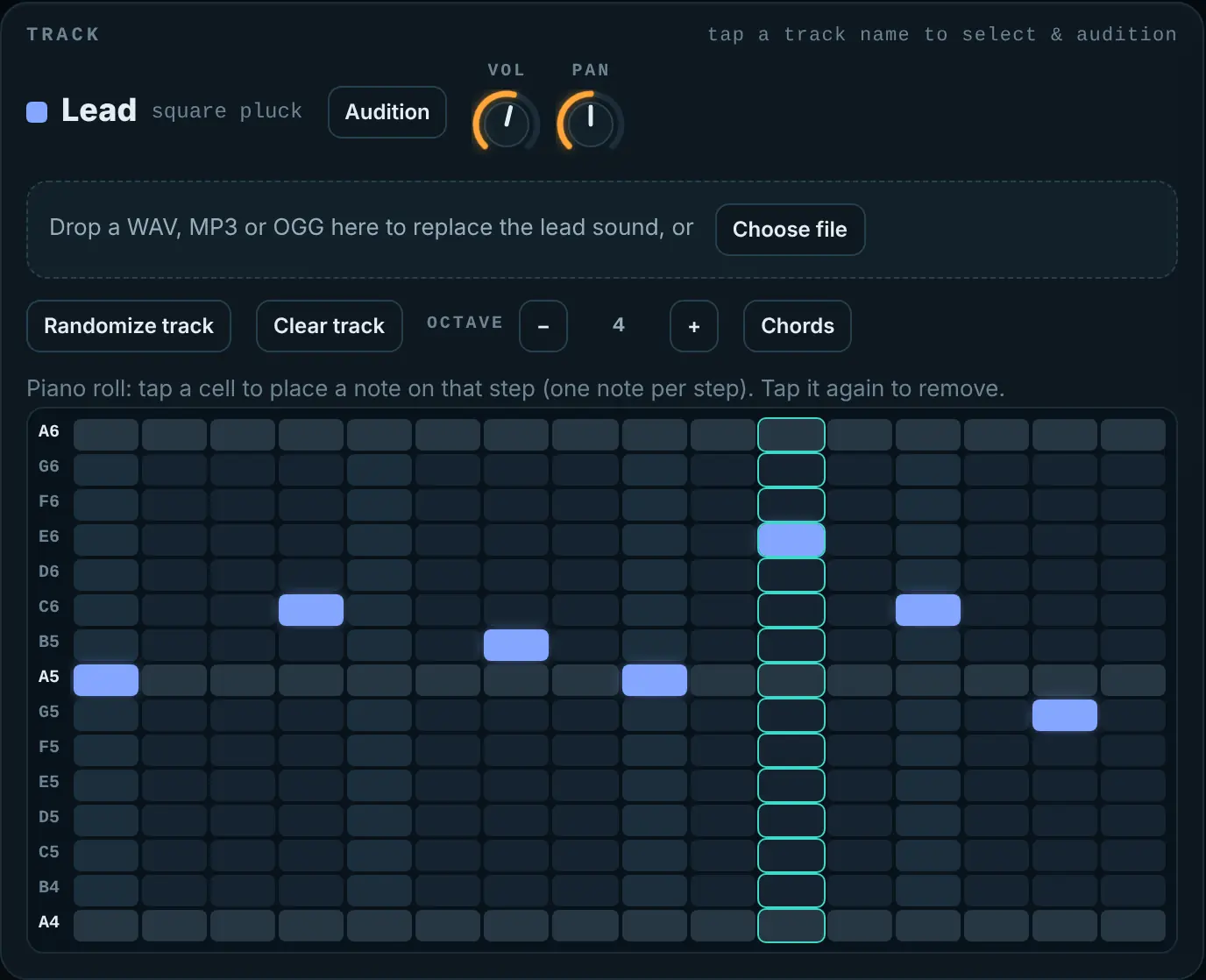This screenshot has width=1206, height=980.
Task: Increase octave with the plus button
Action: point(694,326)
